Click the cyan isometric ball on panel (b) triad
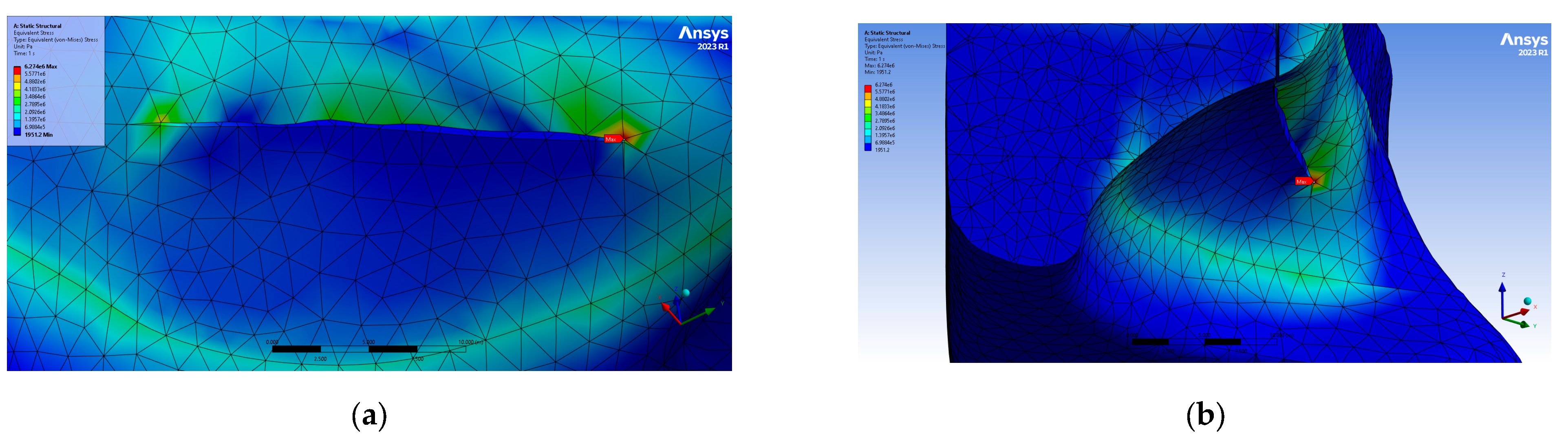1568x437 pixels. 1527,301
